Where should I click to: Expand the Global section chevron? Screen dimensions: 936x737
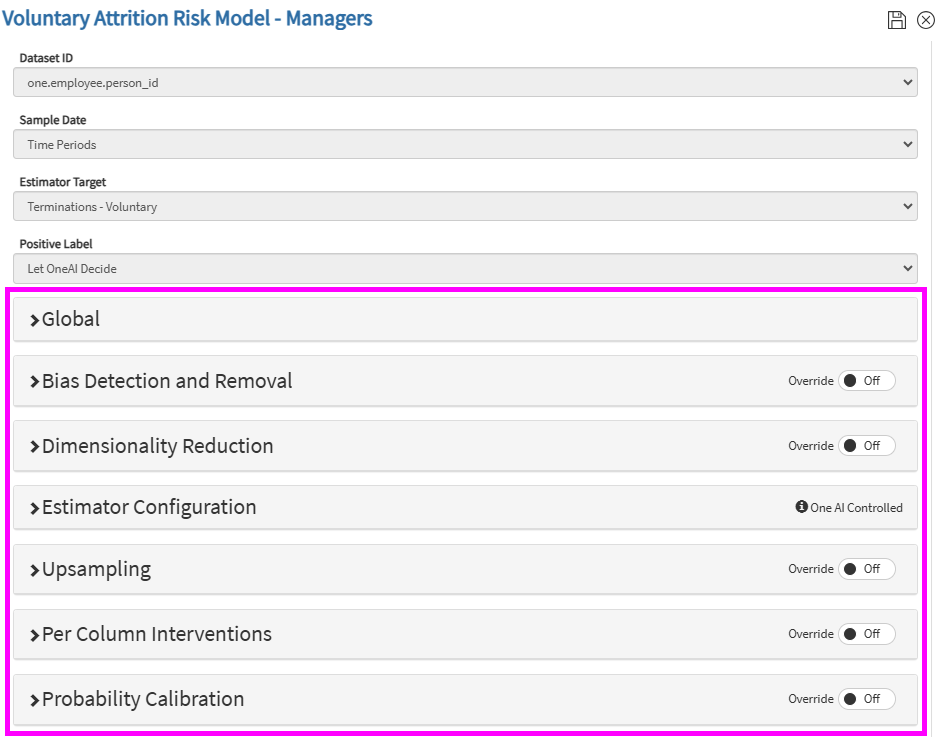coord(35,320)
